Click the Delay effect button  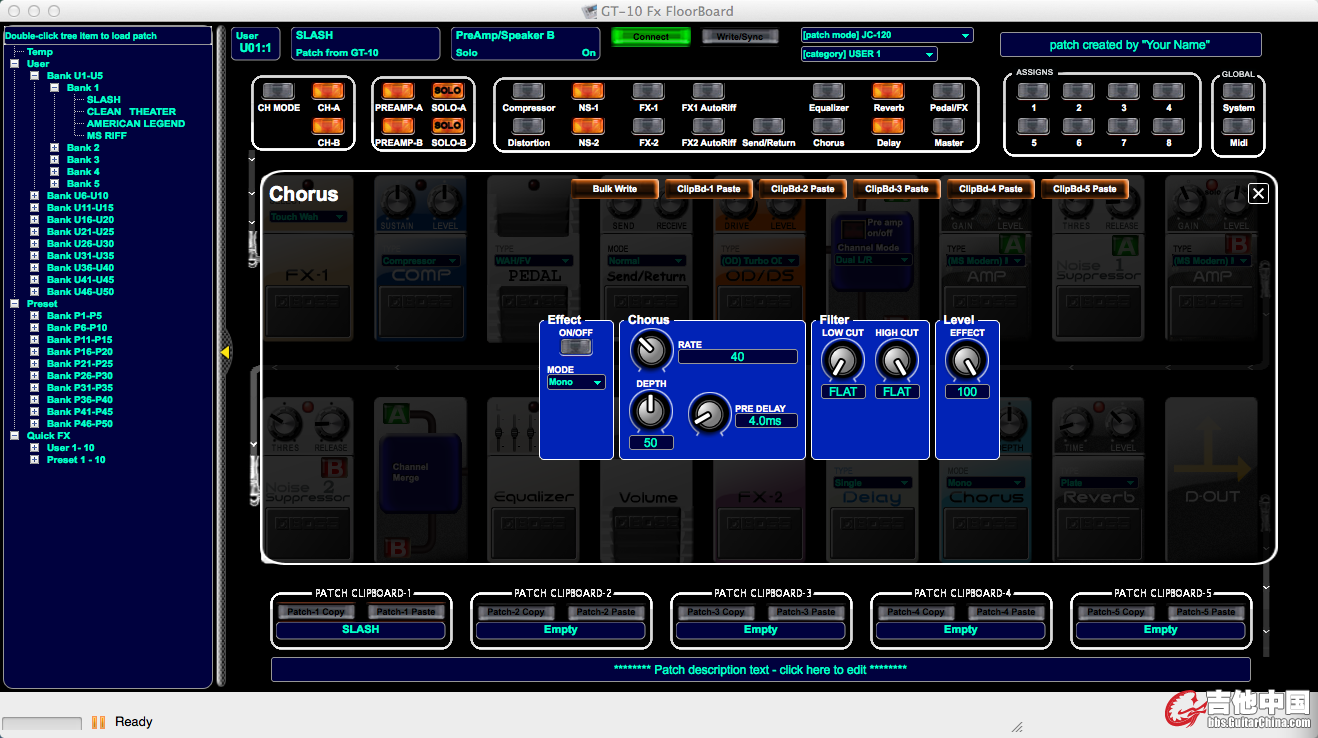tap(888, 126)
